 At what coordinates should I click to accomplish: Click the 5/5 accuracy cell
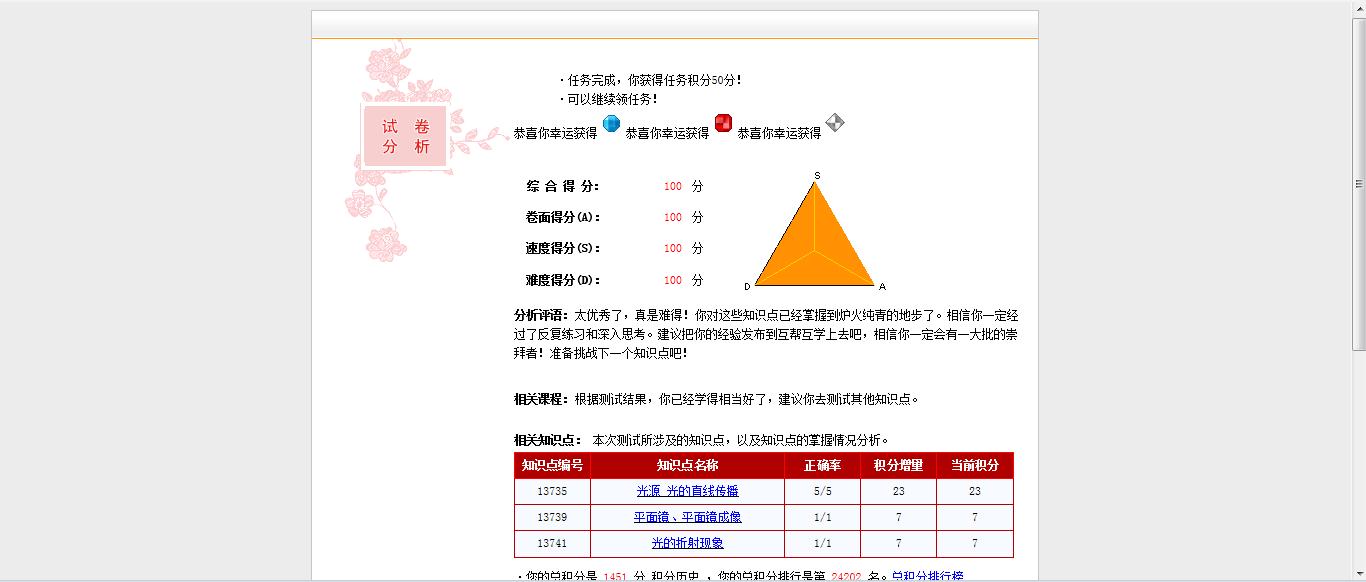pos(822,491)
